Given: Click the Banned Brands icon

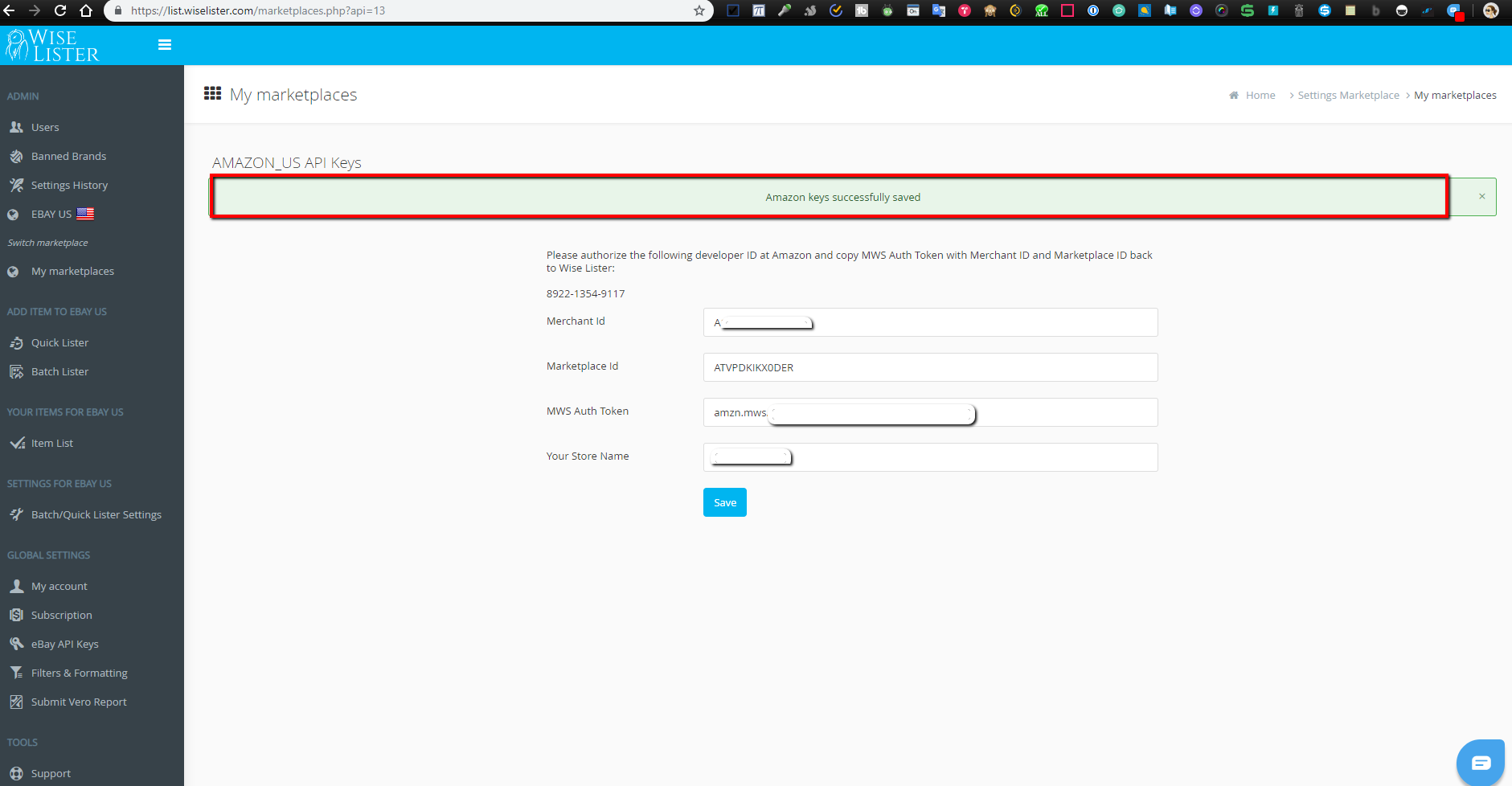Looking at the screenshot, I should coord(16,156).
